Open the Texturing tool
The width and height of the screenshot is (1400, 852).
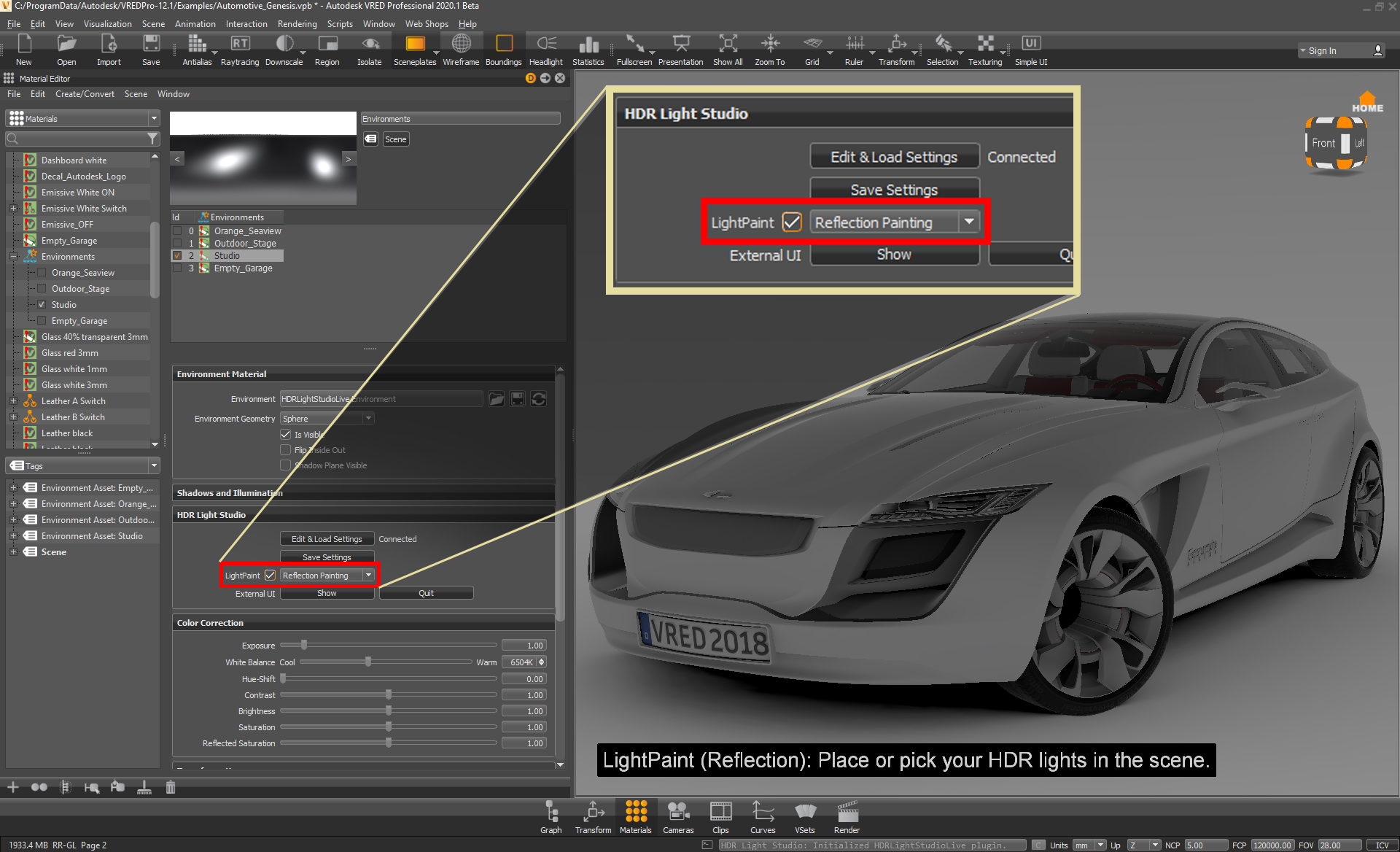(985, 50)
